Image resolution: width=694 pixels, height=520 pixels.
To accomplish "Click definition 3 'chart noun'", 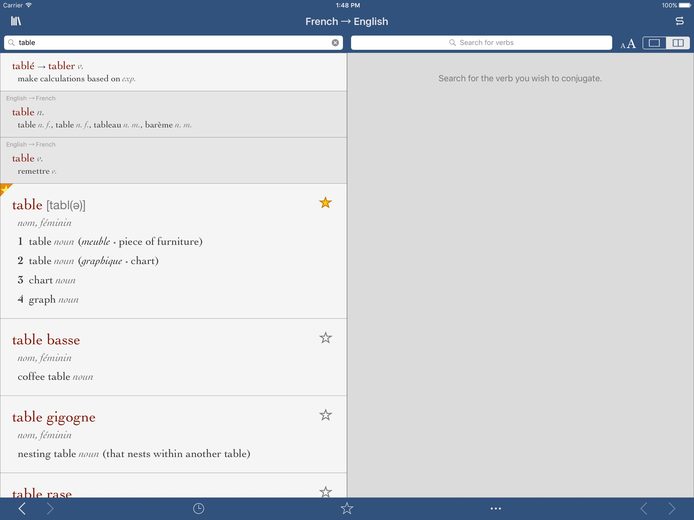I will (x=46, y=280).
